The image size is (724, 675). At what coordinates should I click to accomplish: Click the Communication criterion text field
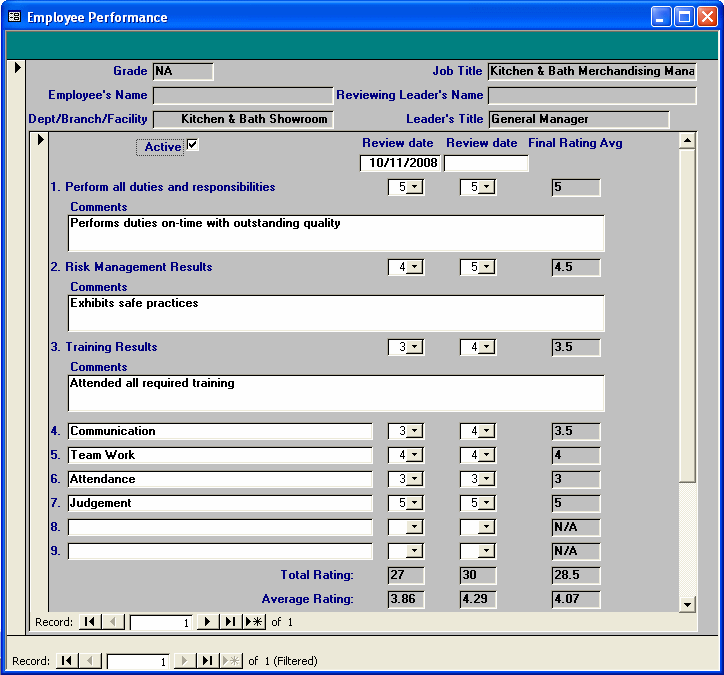point(220,431)
